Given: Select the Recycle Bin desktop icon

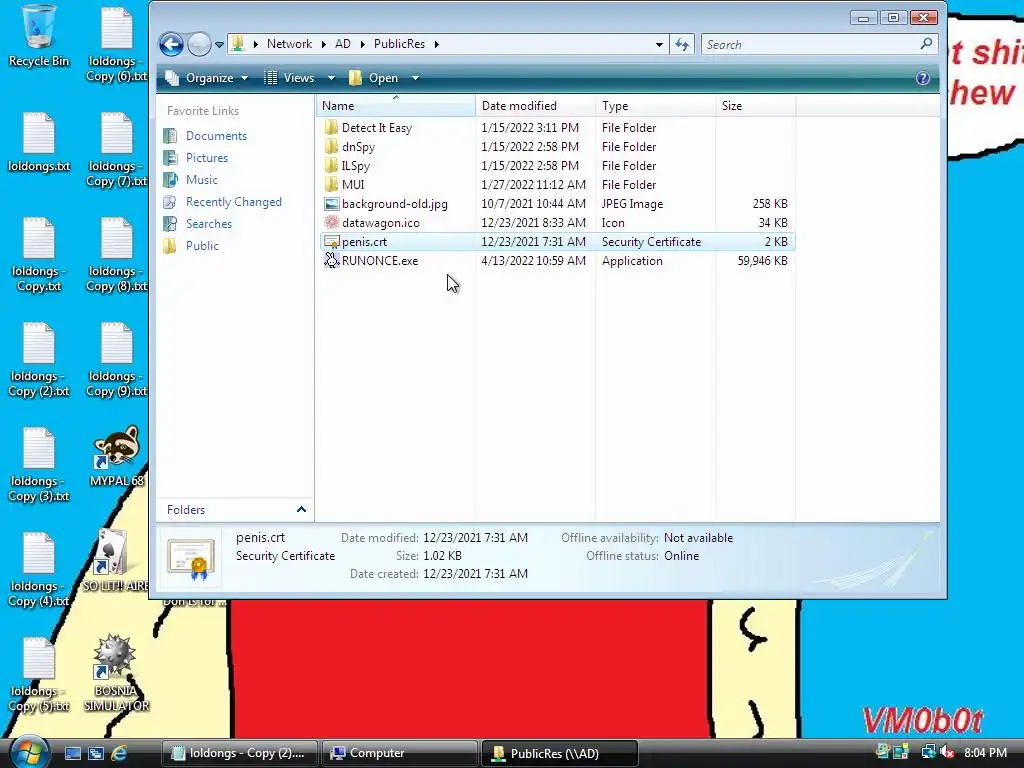Looking at the screenshot, I should pyautogui.click(x=39, y=36).
